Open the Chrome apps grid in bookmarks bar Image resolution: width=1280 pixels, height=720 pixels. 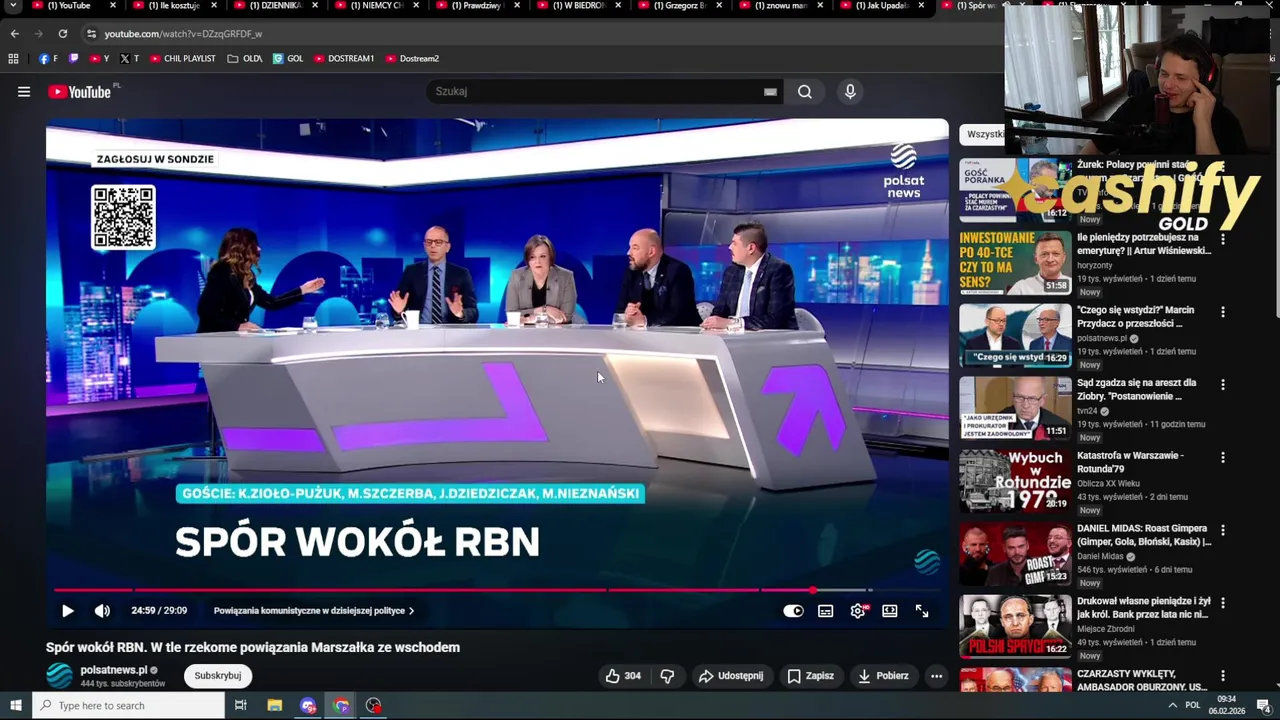(x=14, y=59)
